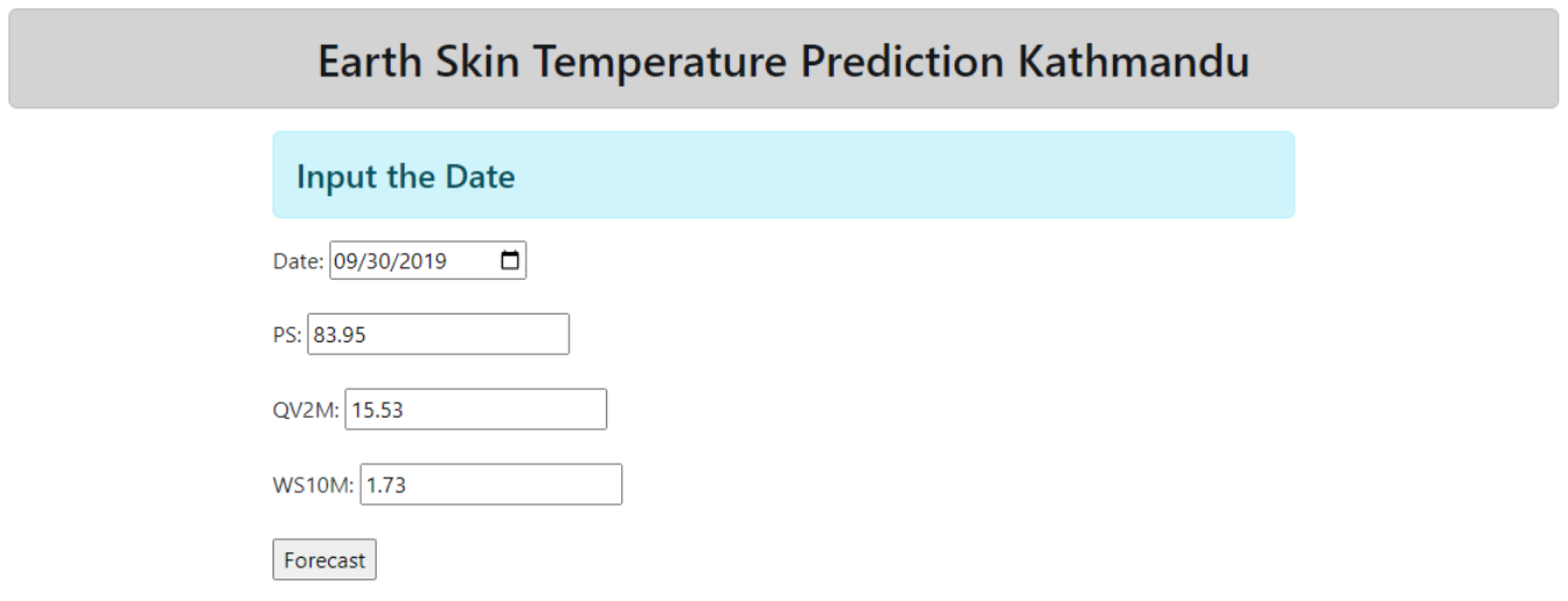Click the word "Input" in the blue banner
The image size is (1568, 601).
pyautogui.click(x=336, y=177)
